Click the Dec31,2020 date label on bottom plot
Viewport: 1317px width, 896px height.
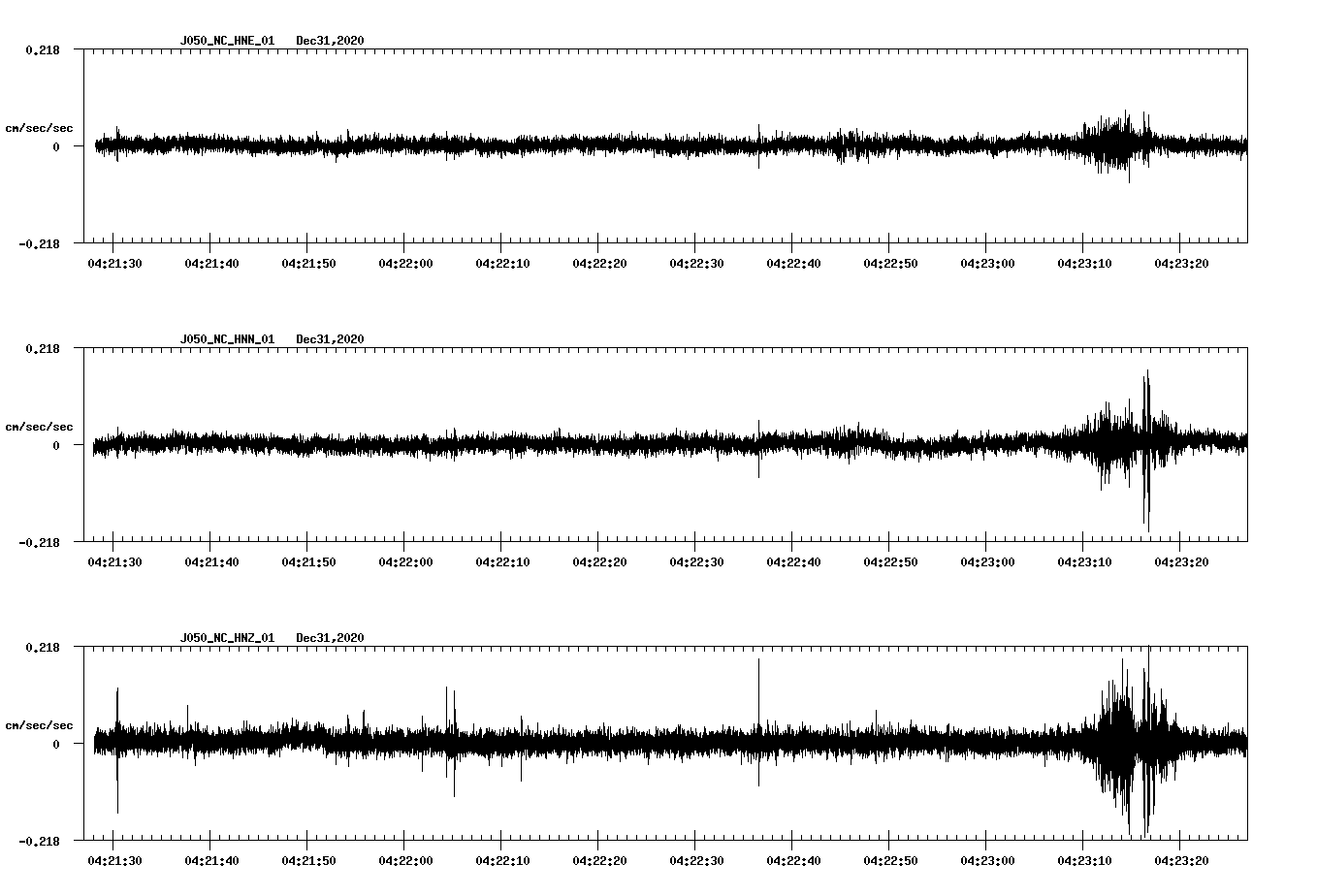point(331,637)
